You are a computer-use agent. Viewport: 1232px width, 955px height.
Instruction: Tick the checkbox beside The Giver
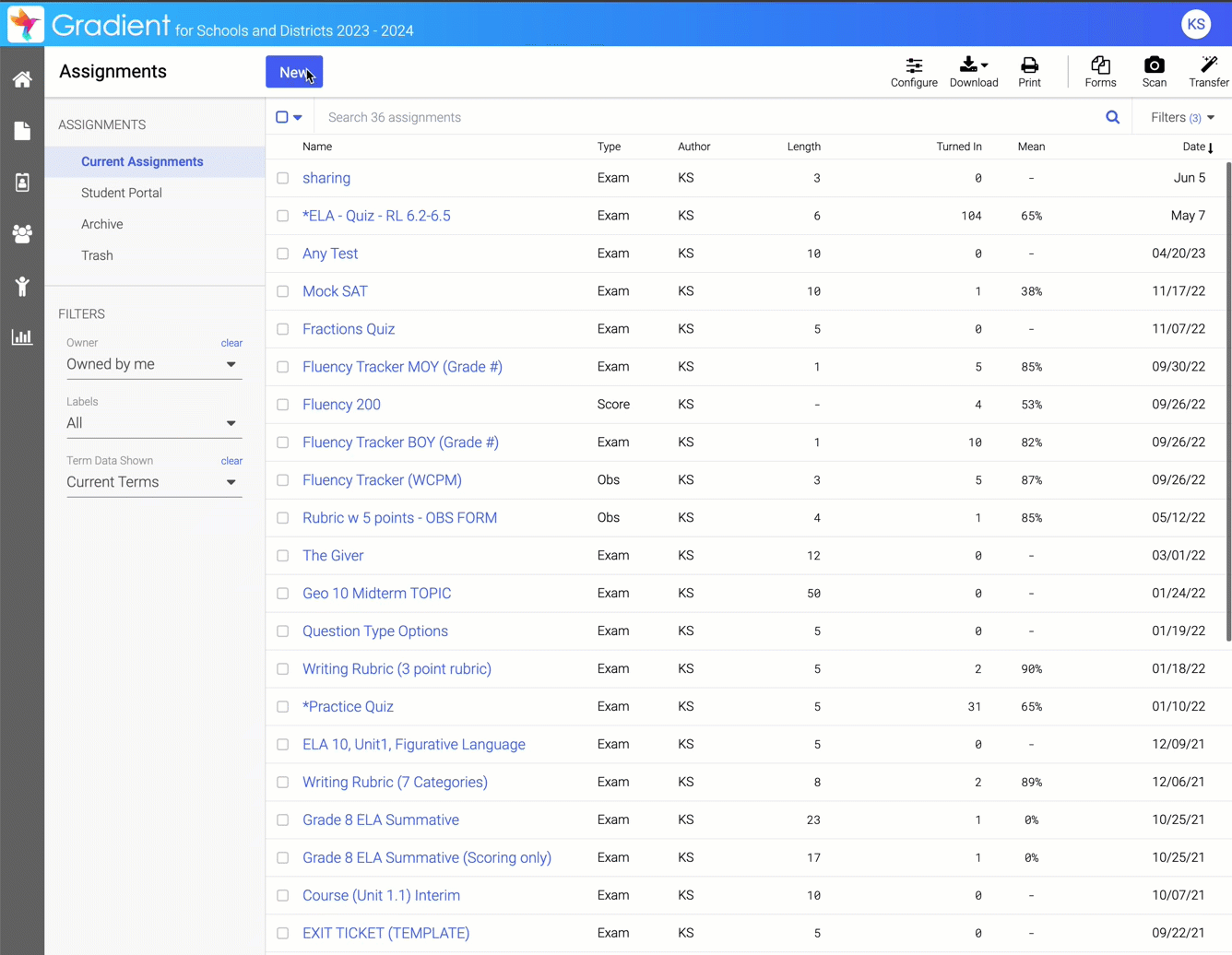(x=283, y=556)
